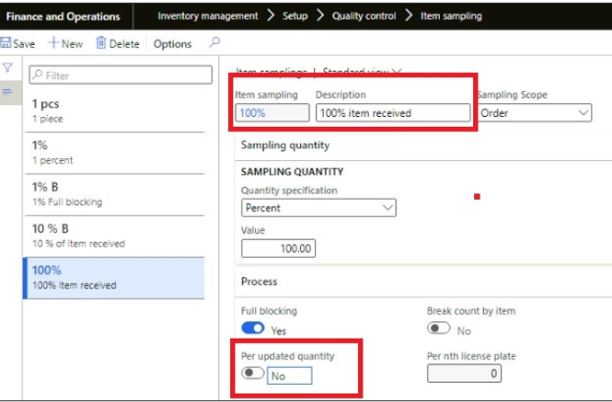Image resolution: width=612 pixels, height=402 pixels.
Task: Select the 1% B Full blocking entry
Action: point(114,195)
